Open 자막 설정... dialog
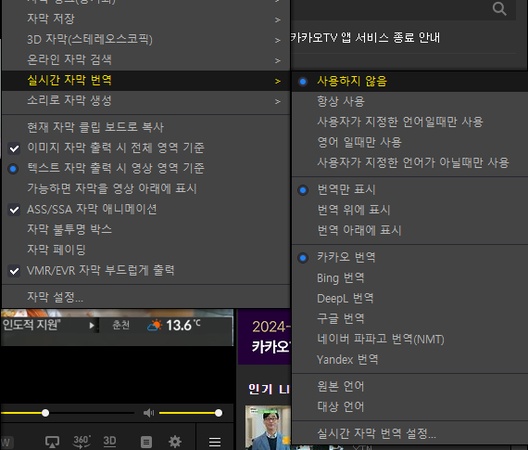 (146, 297)
